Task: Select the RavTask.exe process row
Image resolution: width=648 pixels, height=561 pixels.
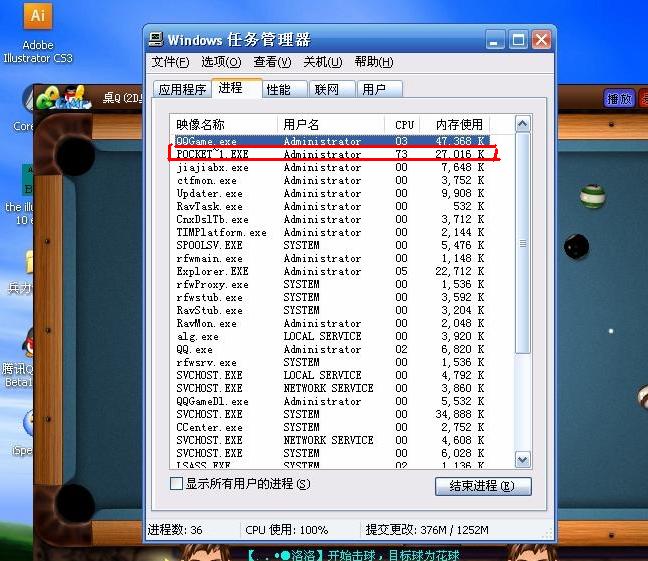Action: (x=330, y=206)
